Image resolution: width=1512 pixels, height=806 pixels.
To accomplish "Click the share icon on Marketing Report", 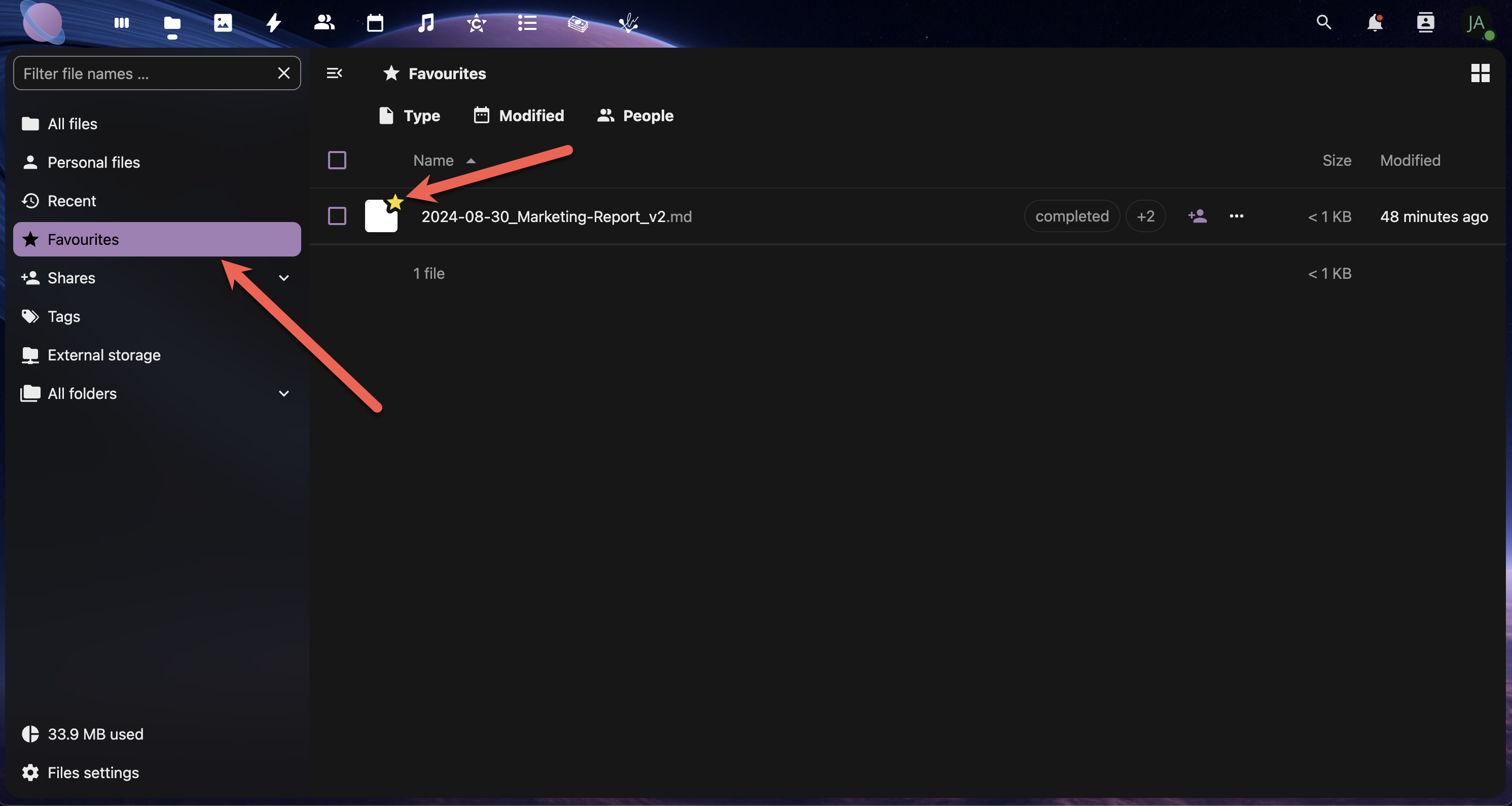I will [1198, 216].
